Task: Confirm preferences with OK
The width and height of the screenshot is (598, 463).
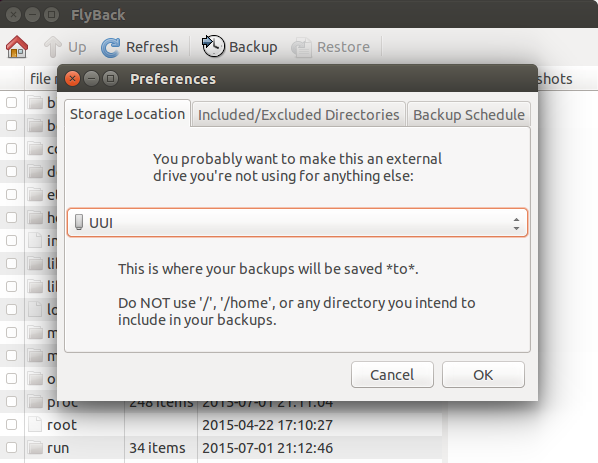Action: tap(483, 375)
